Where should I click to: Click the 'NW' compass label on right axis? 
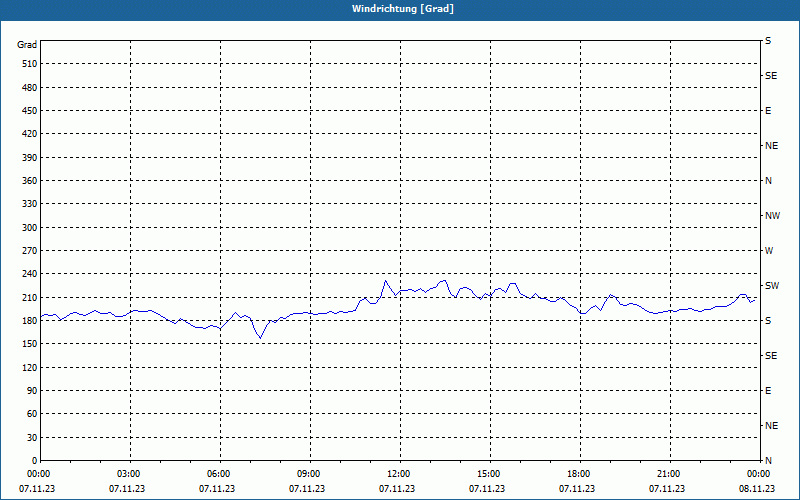click(x=772, y=216)
